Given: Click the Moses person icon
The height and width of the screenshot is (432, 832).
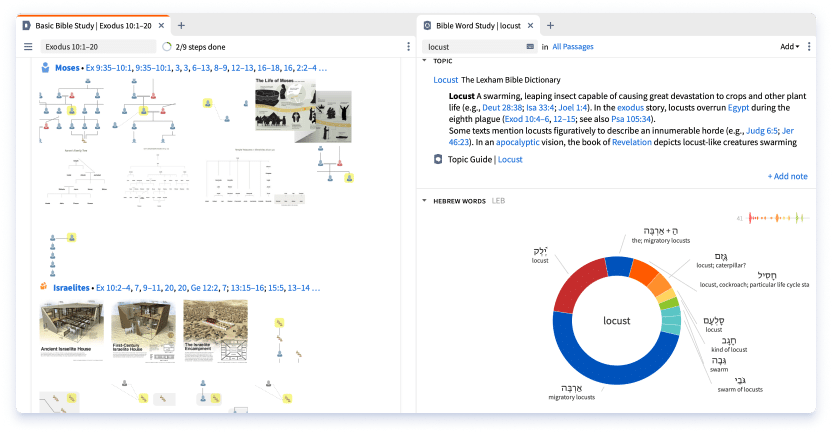Looking at the screenshot, I should [x=46, y=68].
